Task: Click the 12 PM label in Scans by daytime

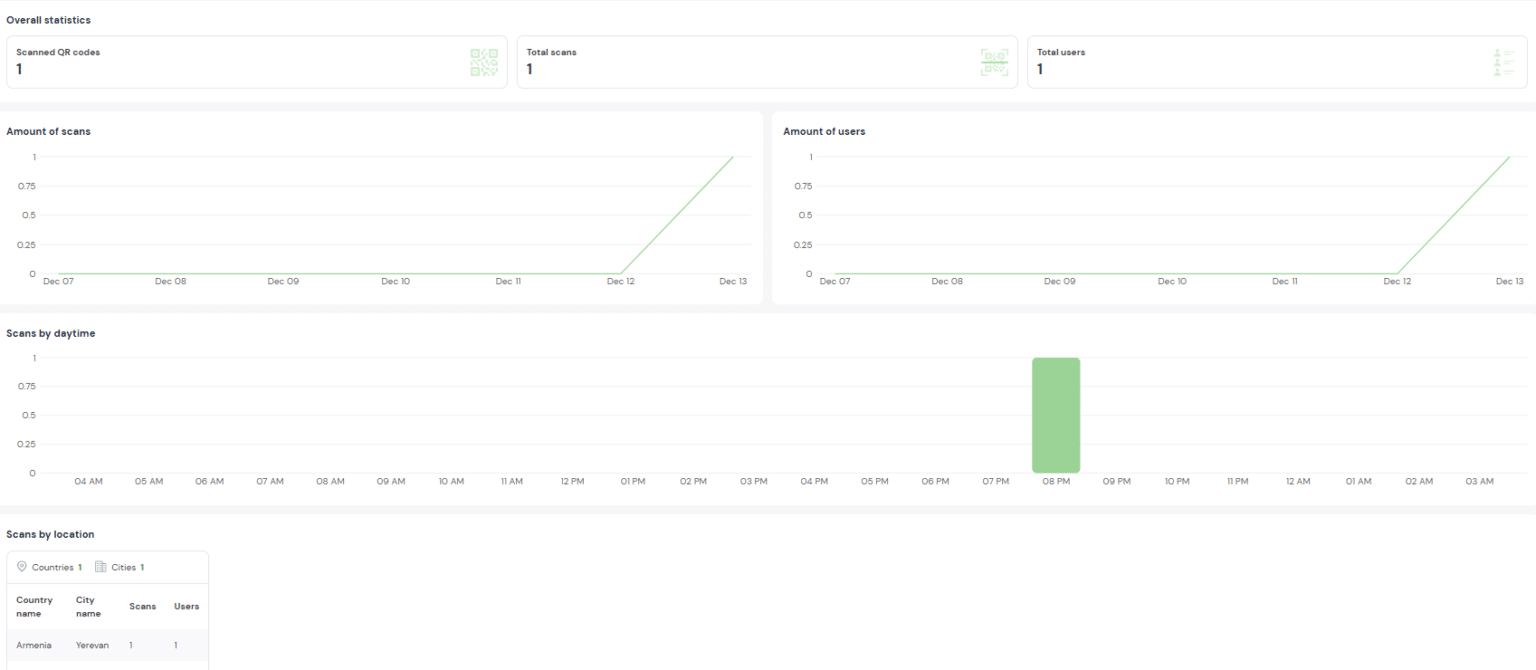Action: coord(572,481)
